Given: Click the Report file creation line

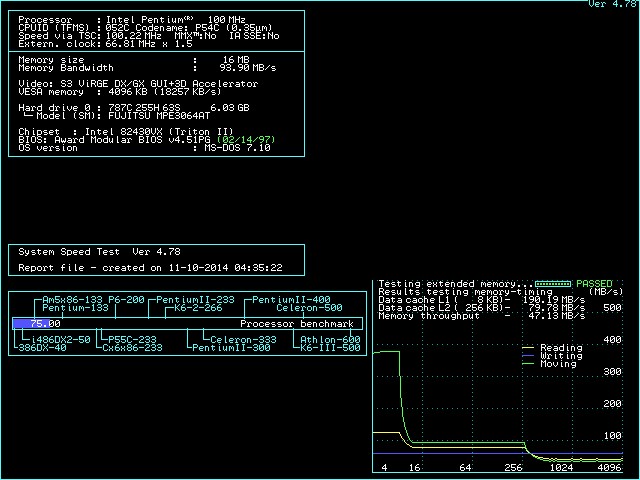Looking at the screenshot, I should click(150, 268).
